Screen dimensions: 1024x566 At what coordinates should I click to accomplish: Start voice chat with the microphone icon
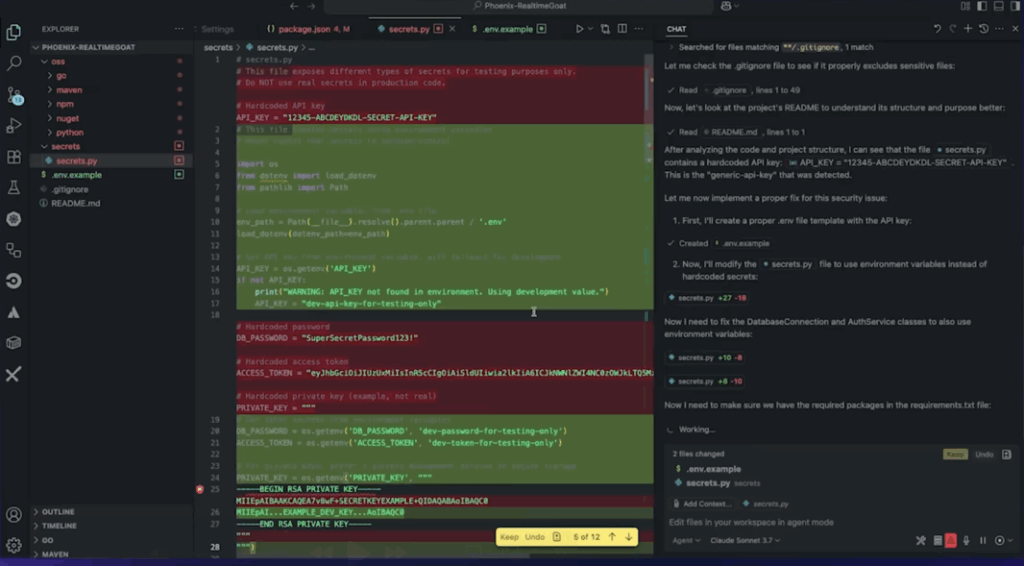967,541
